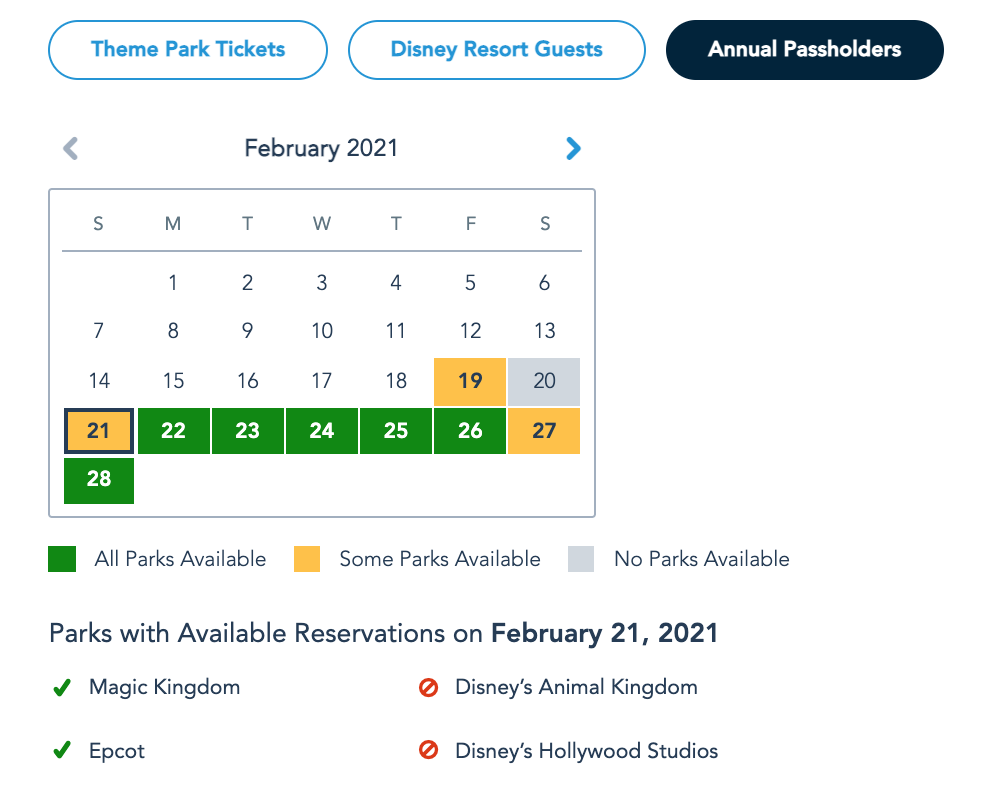998x798 pixels.
Task: Choose February 24 in the calendar
Action: pyautogui.click(x=322, y=431)
